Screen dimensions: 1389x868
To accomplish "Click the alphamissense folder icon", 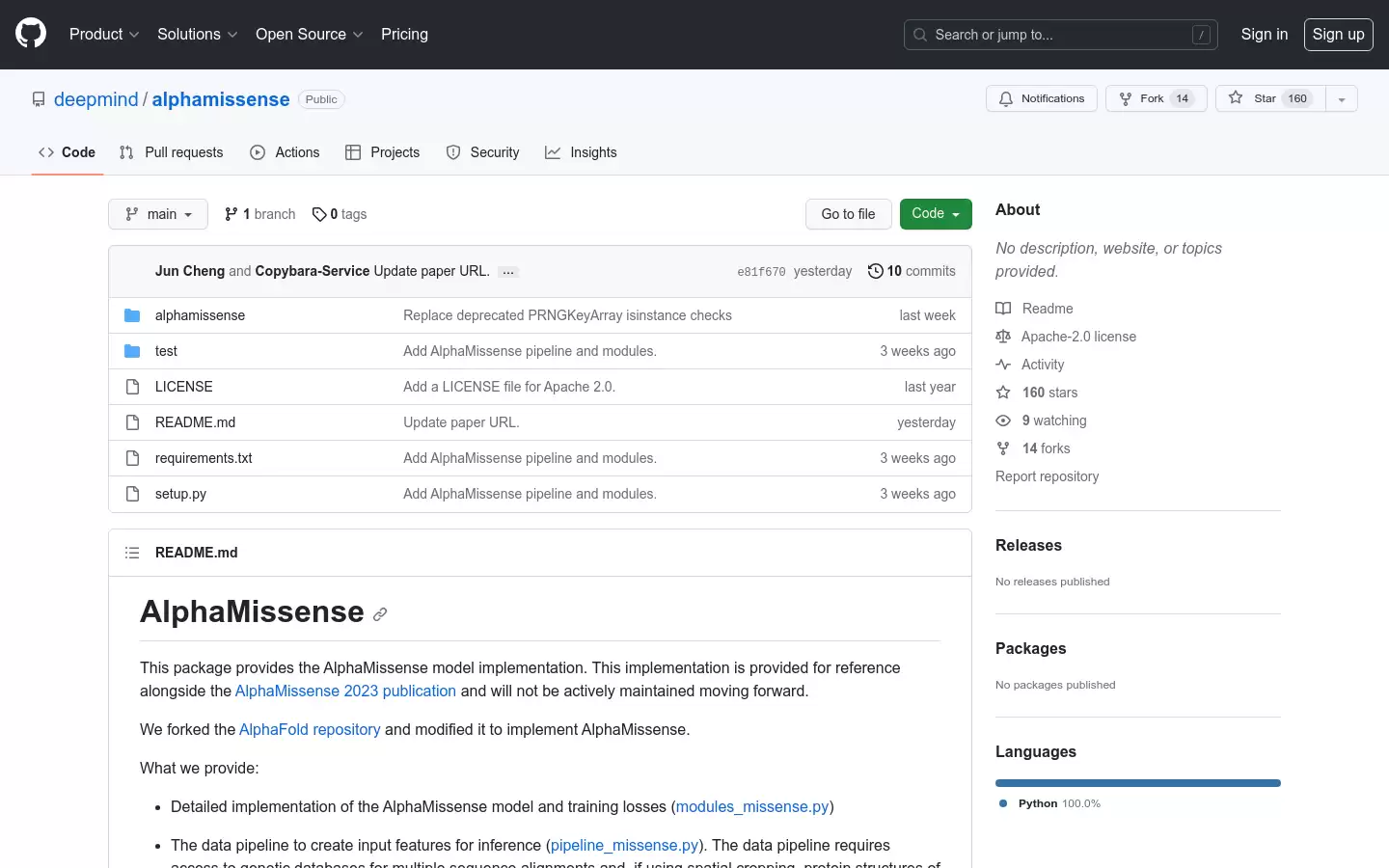I will tap(132, 315).
